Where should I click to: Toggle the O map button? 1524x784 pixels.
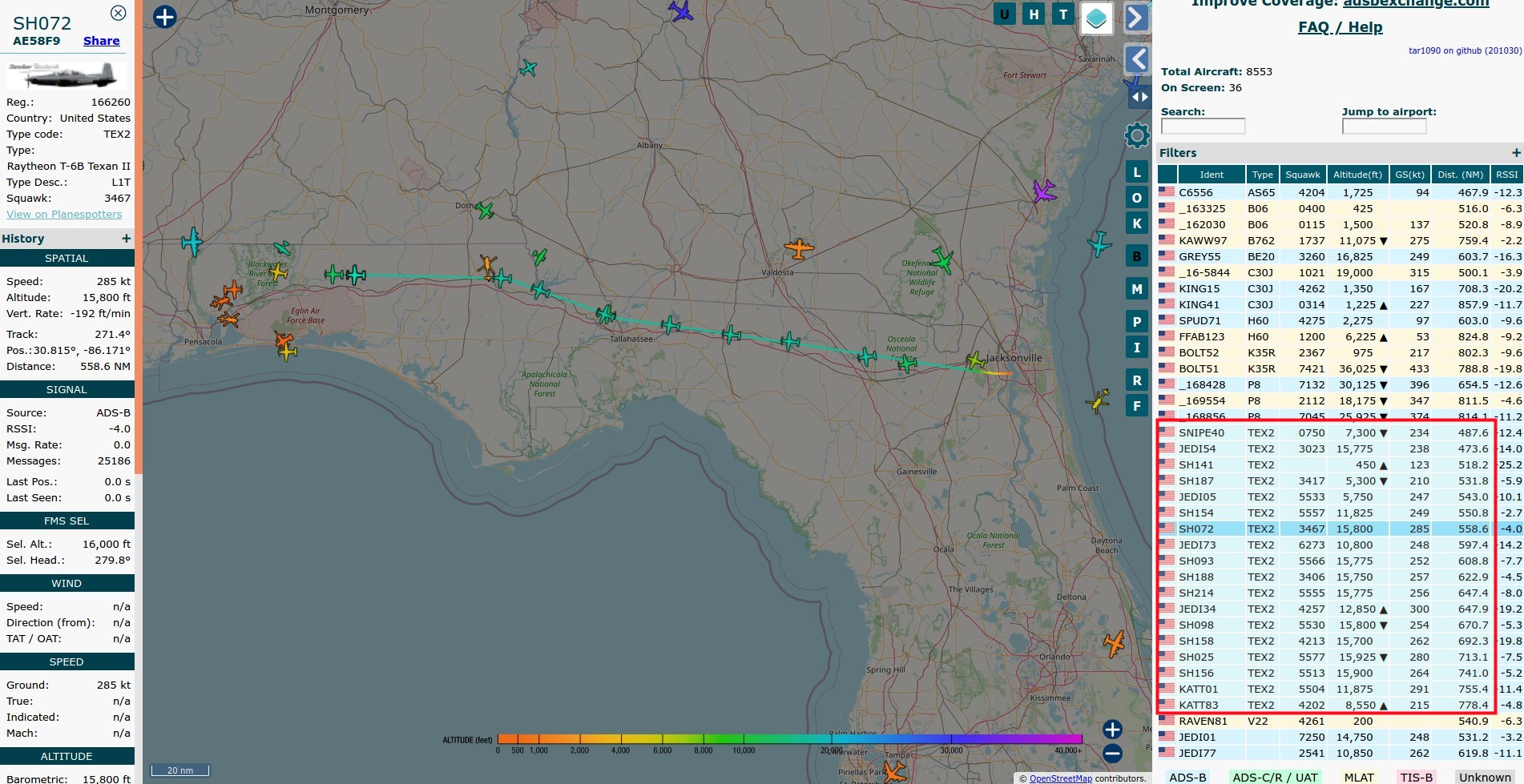point(1136,198)
